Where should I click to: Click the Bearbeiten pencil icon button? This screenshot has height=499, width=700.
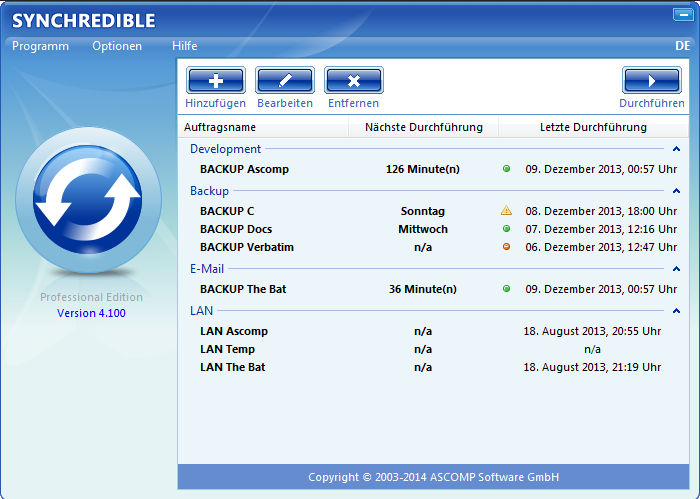click(285, 80)
